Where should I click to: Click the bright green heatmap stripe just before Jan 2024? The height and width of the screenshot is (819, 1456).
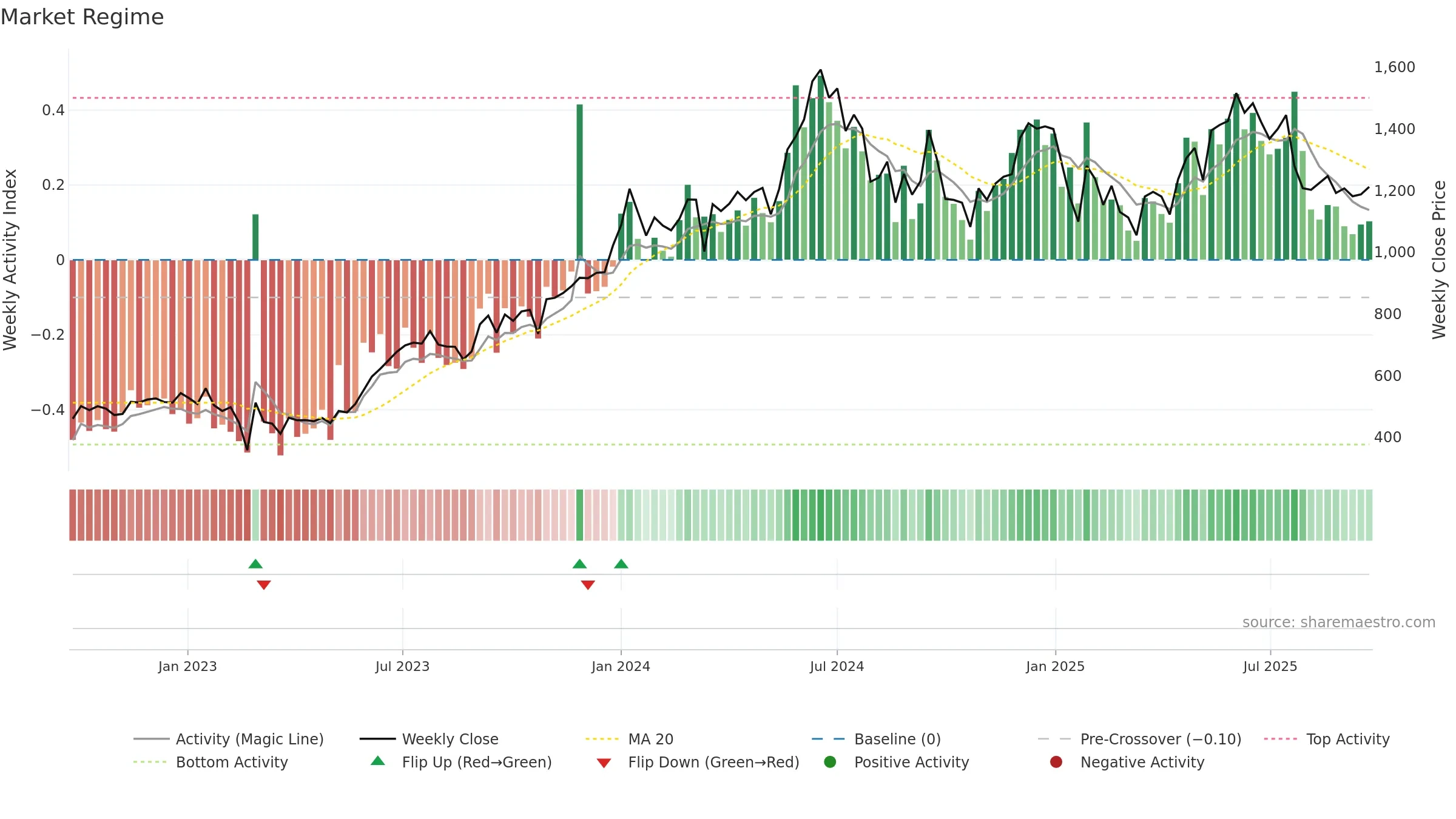[580, 515]
